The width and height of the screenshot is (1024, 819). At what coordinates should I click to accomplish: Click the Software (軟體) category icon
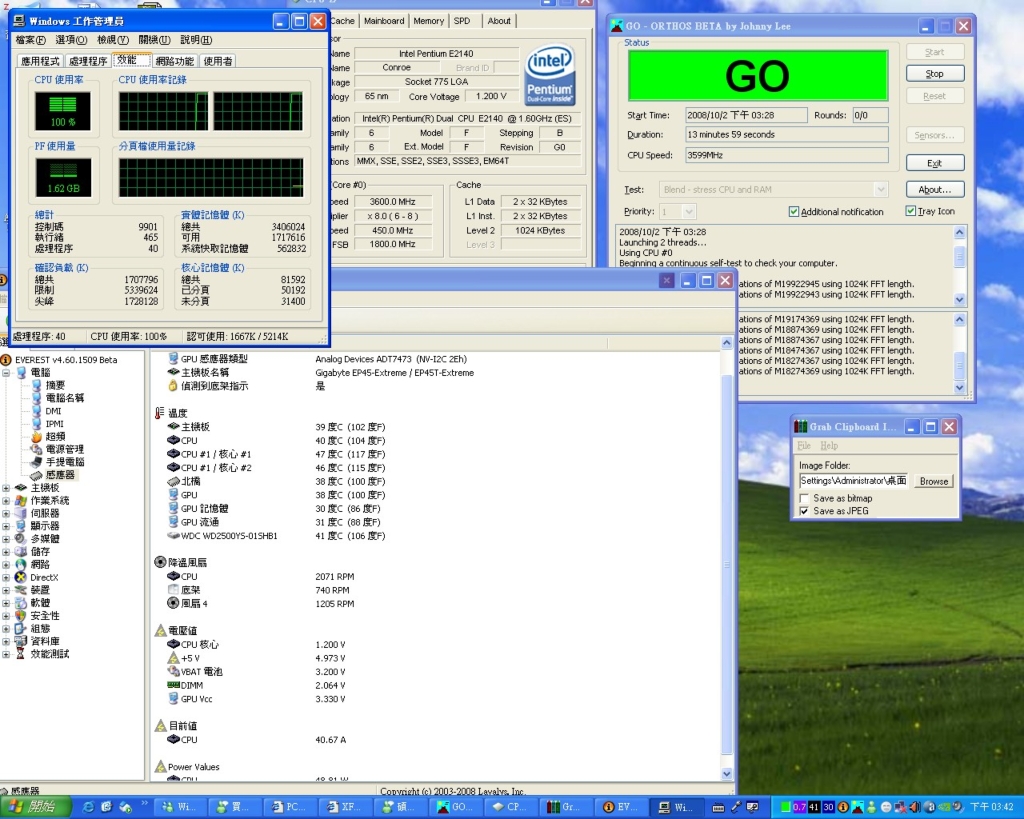[x=21, y=603]
